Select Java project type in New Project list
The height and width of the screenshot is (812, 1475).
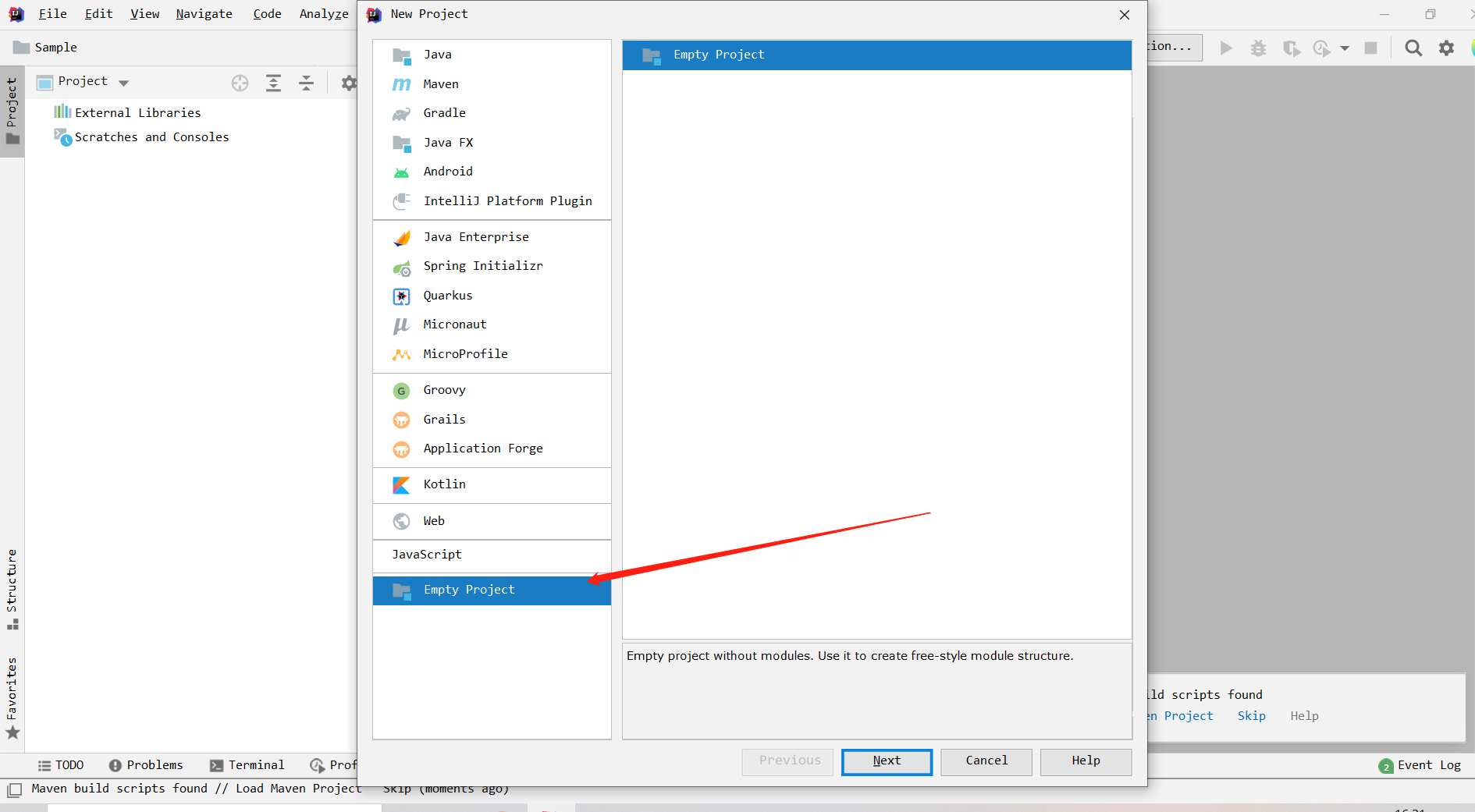coord(492,55)
